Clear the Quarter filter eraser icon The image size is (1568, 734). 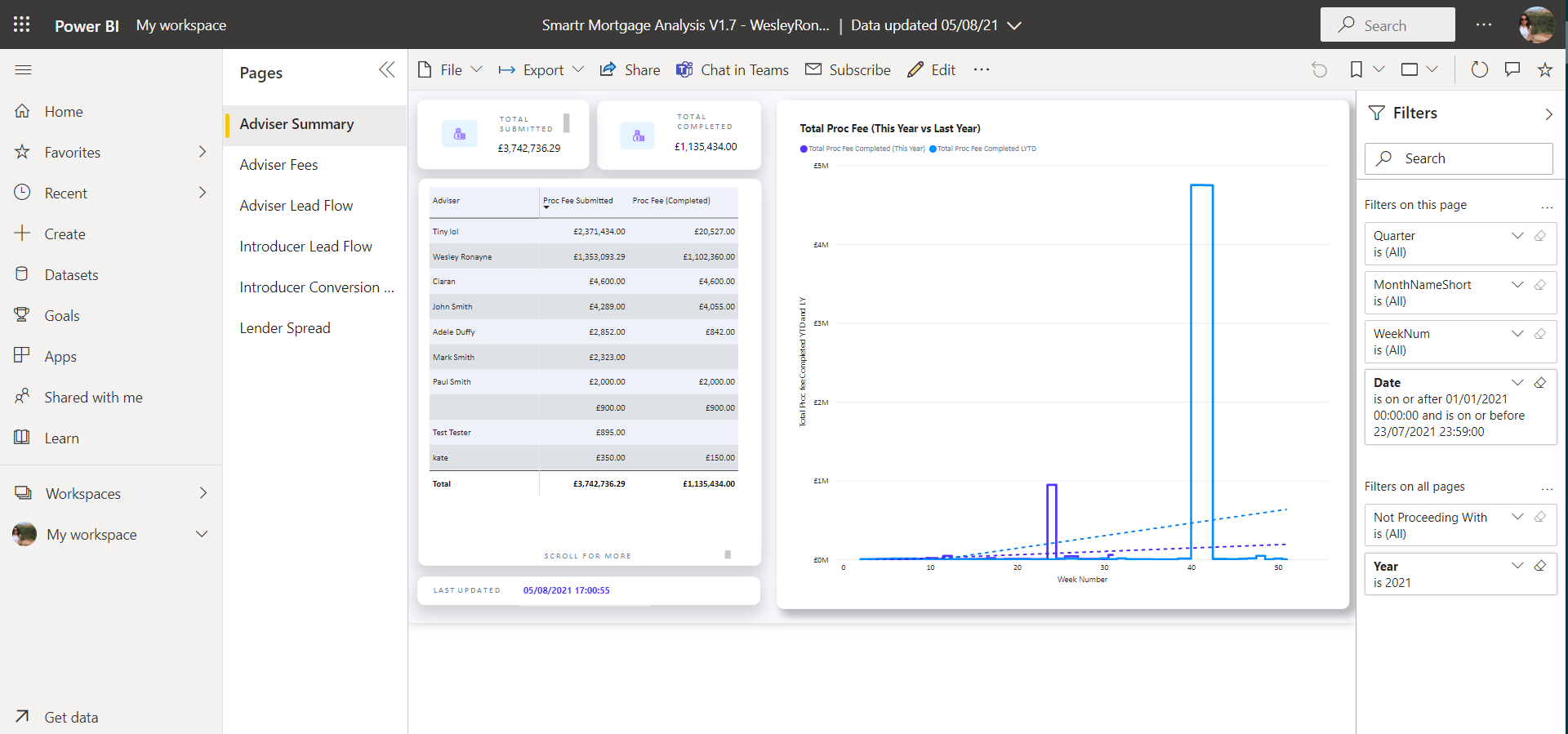pyautogui.click(x=1539, y=236)
